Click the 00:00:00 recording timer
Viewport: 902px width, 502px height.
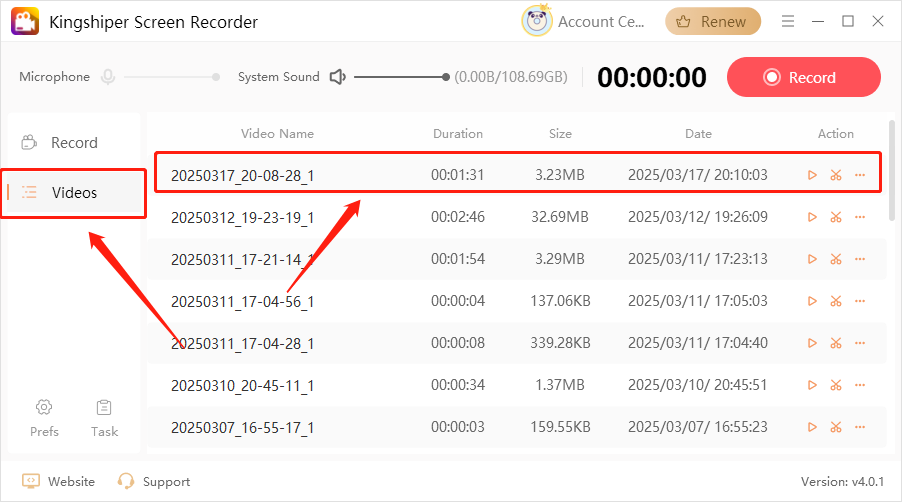pos(652,77)
